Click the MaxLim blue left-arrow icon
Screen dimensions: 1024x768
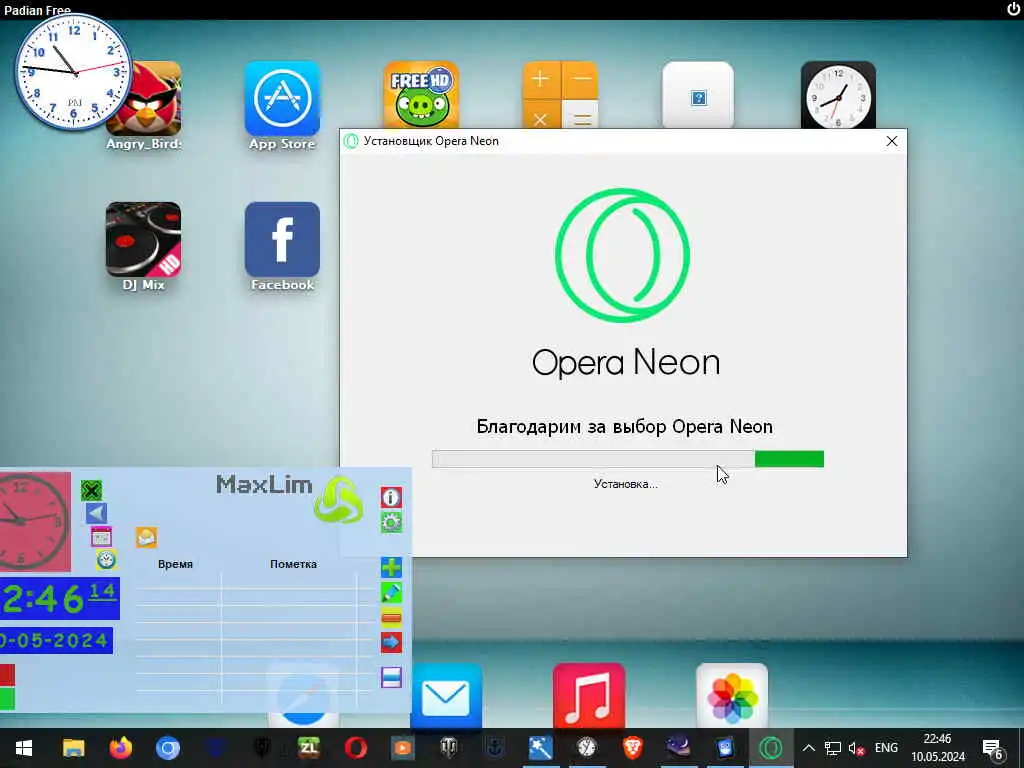point(96,513)
